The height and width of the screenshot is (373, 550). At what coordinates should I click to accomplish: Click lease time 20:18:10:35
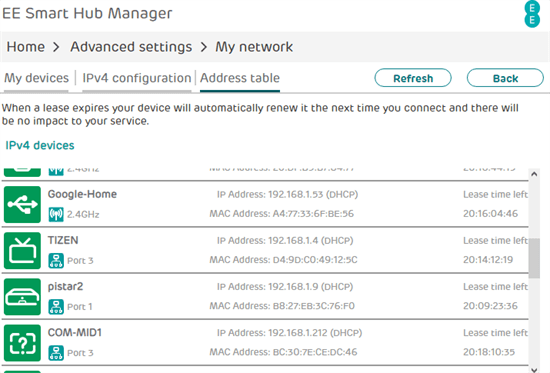(x=489, y=352)
